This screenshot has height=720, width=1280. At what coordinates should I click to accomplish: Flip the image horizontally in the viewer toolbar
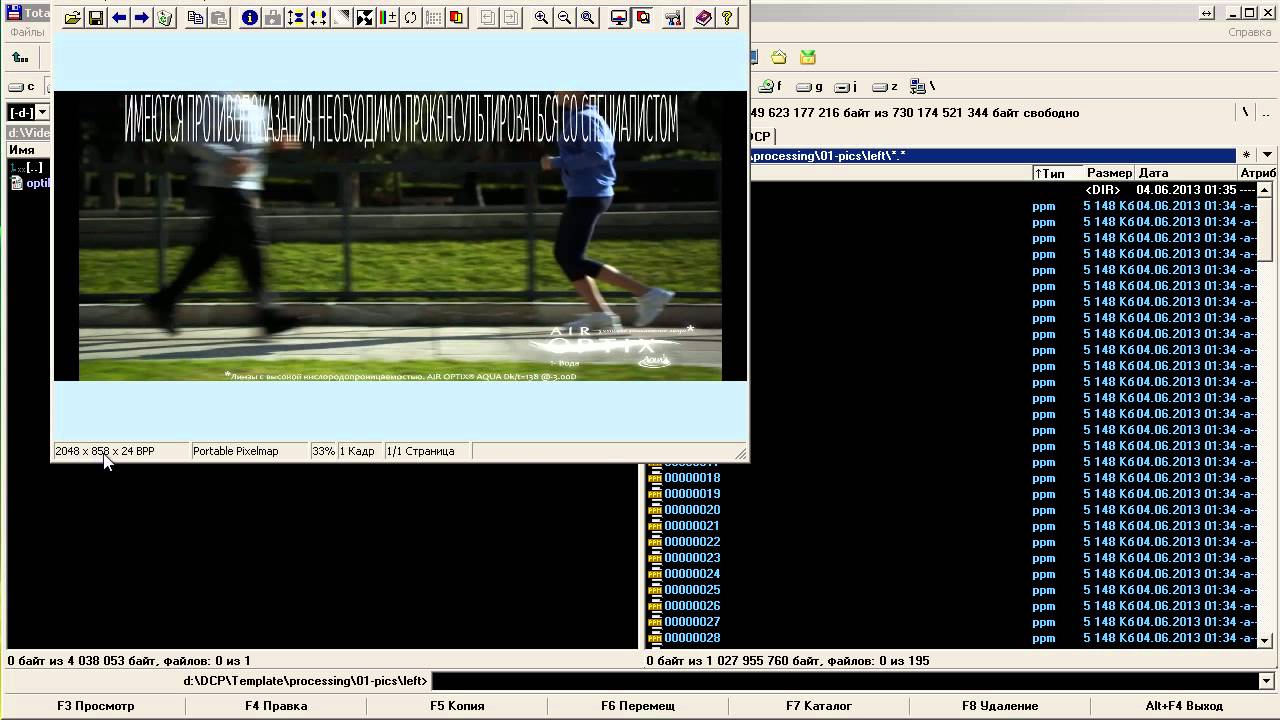[318, 18]
